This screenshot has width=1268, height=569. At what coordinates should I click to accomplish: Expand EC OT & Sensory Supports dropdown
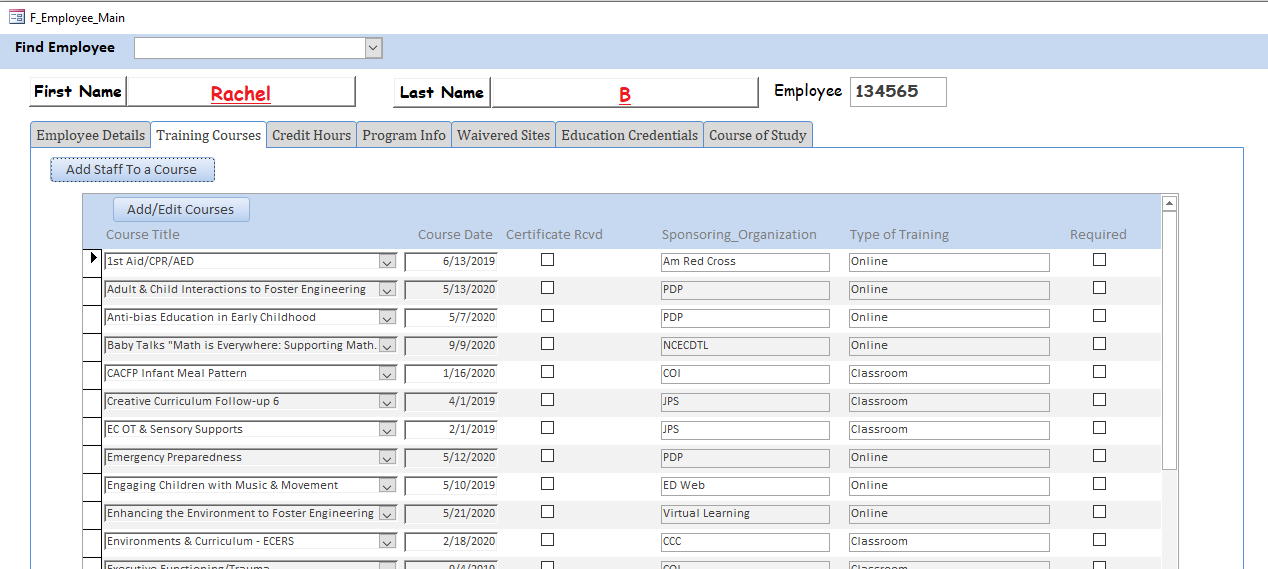(387, 430)
